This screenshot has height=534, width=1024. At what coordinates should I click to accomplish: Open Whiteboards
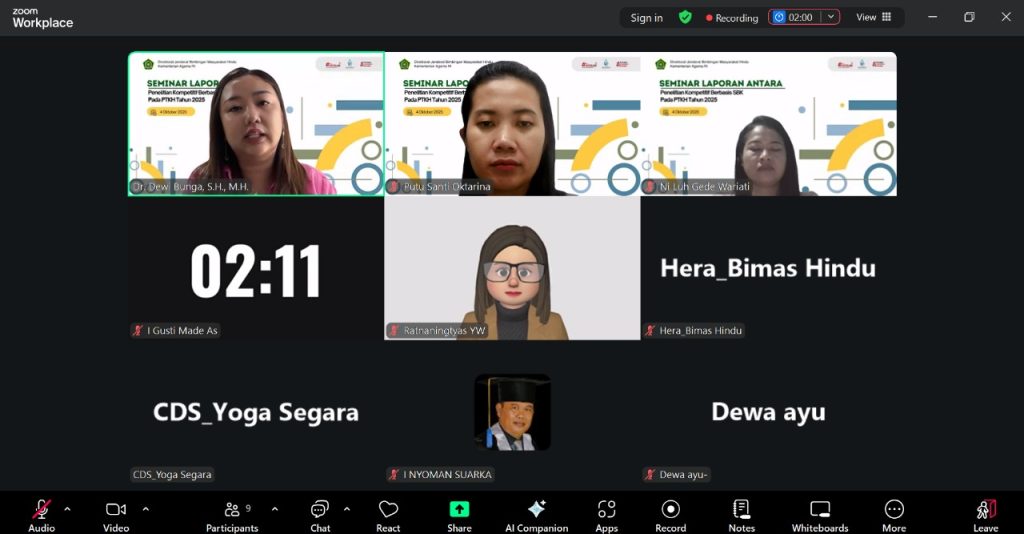(x=820, y=514)
